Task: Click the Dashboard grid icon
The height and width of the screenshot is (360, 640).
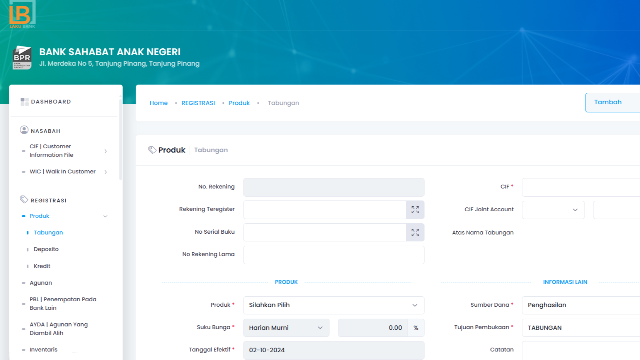Action: [x=24, y=102]
